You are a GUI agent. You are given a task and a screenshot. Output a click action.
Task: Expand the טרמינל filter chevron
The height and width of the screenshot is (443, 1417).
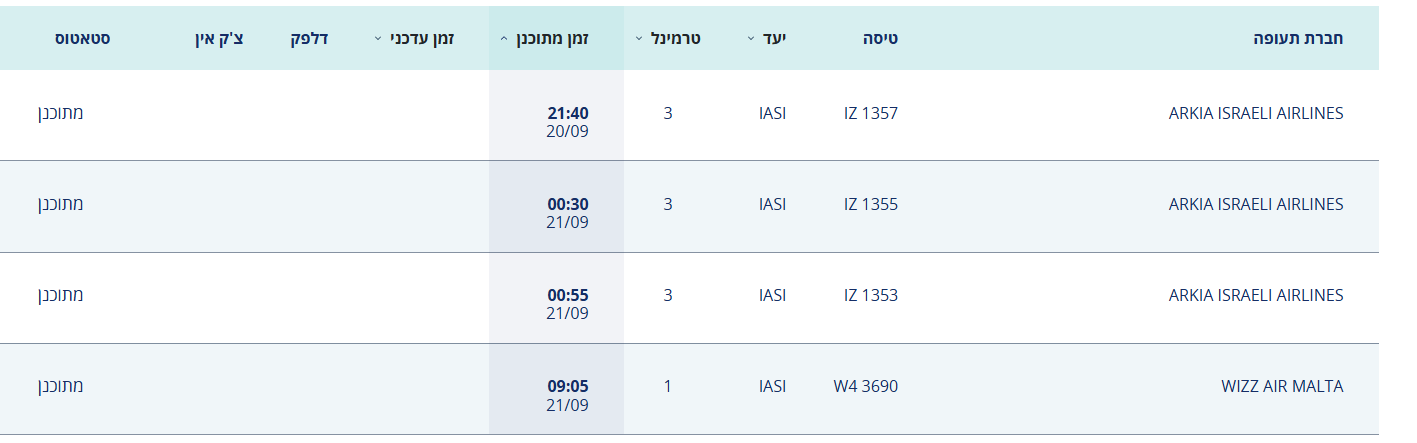639,39
